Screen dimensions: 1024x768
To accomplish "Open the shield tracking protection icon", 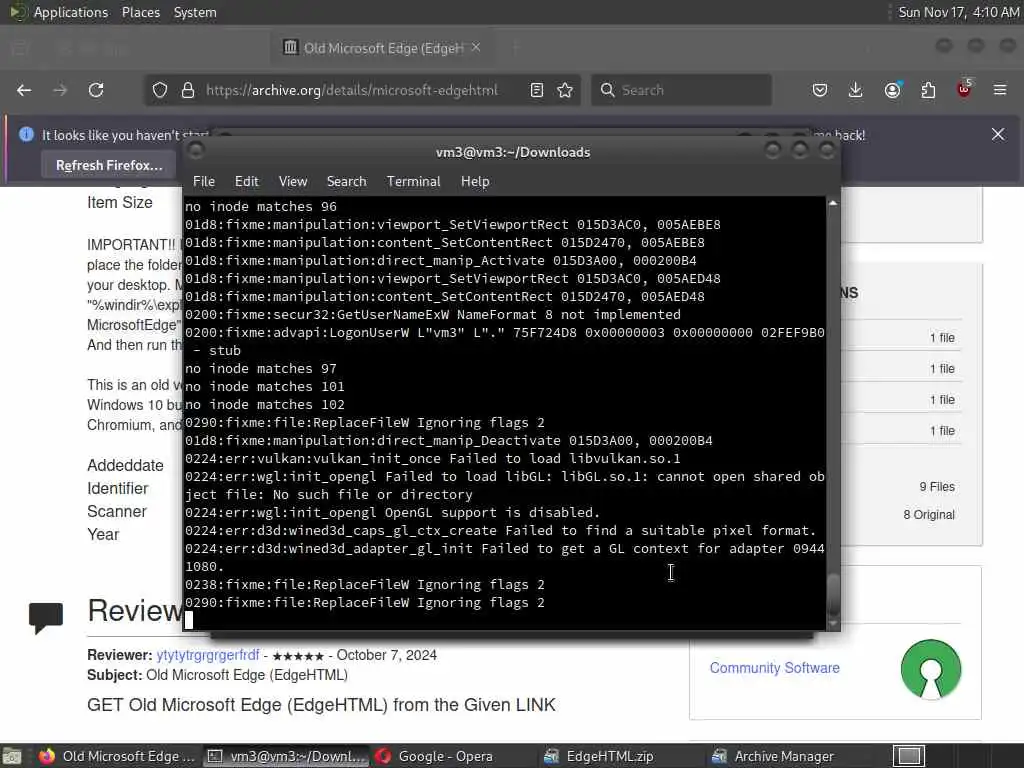I will pos(159,90).
